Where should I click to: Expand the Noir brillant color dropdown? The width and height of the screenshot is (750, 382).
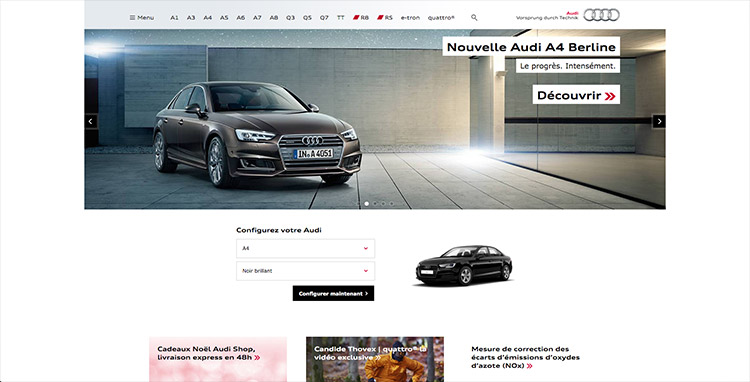(x=305, y=271)
